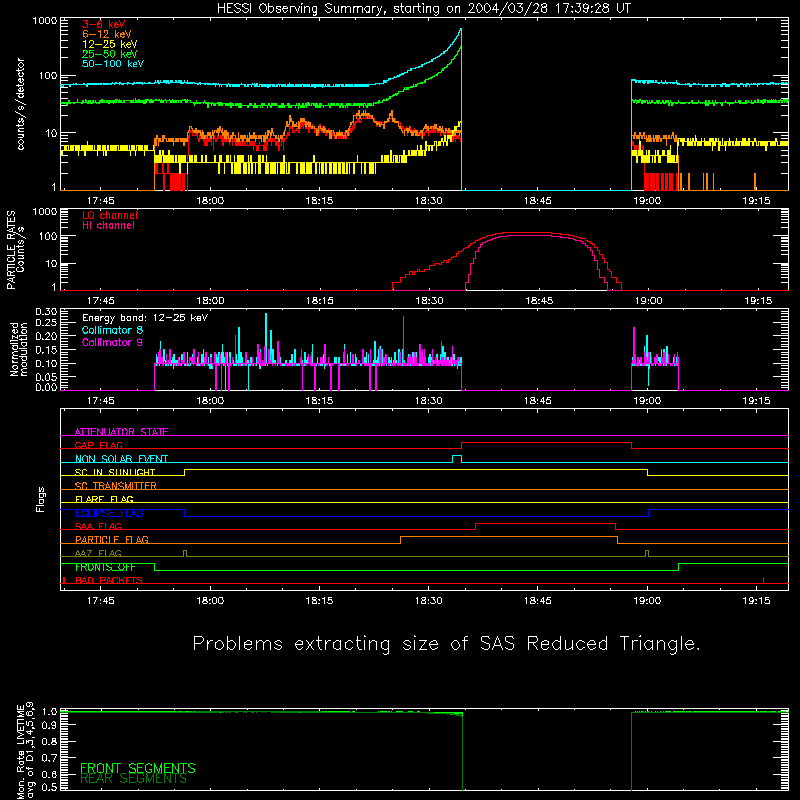This screenshot has height=800, width=800.
Task: Select the '25-50 keV' green legend label
Action: point(110,54)
